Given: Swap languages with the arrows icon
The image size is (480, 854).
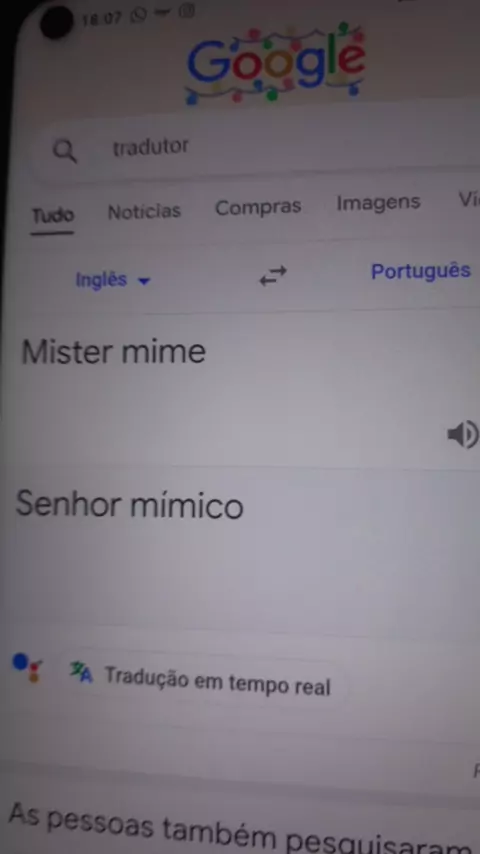Looking at the screenshot, I should pos(273,276).
